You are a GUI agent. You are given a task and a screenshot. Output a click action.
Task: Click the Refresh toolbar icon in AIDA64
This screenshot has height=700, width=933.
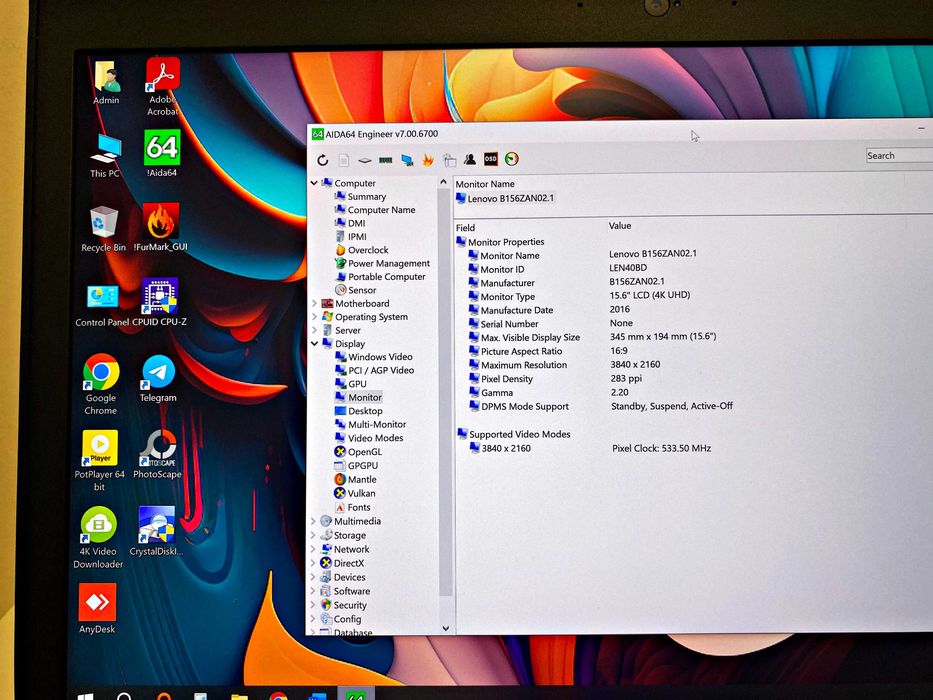pyautogui.click(x=323, y=160)
